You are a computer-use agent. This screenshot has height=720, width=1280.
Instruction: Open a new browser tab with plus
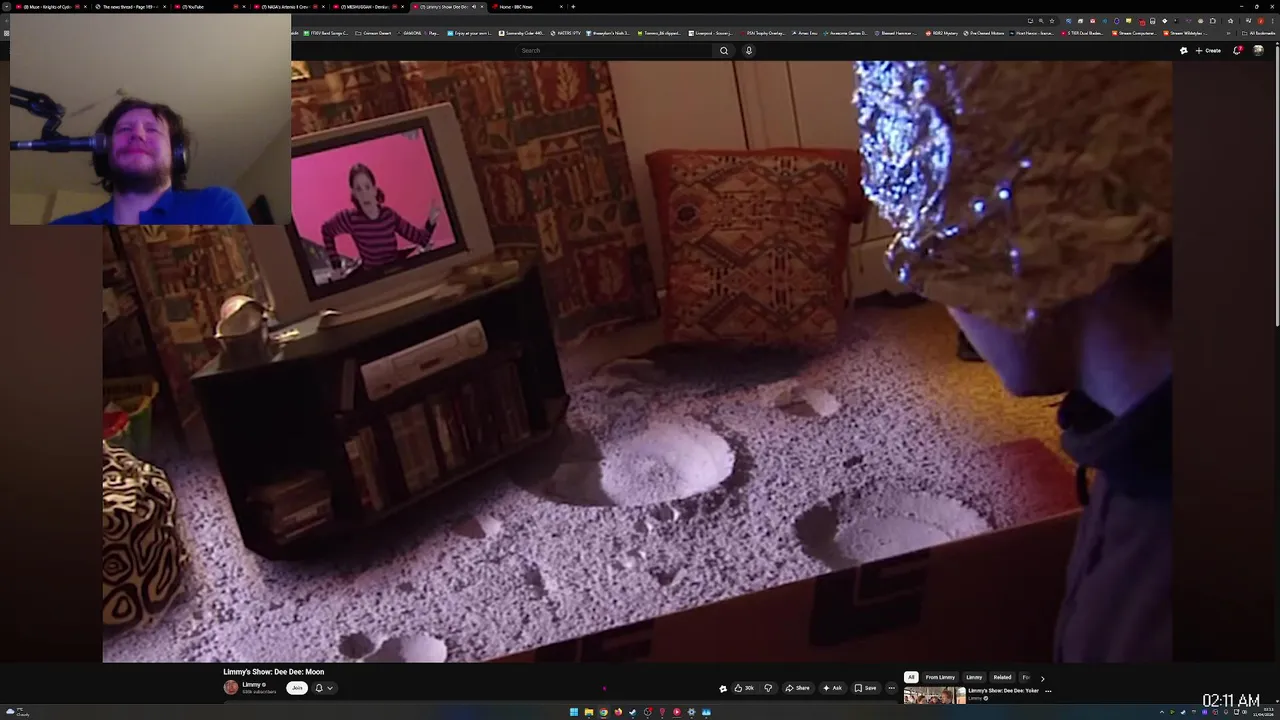573,7
